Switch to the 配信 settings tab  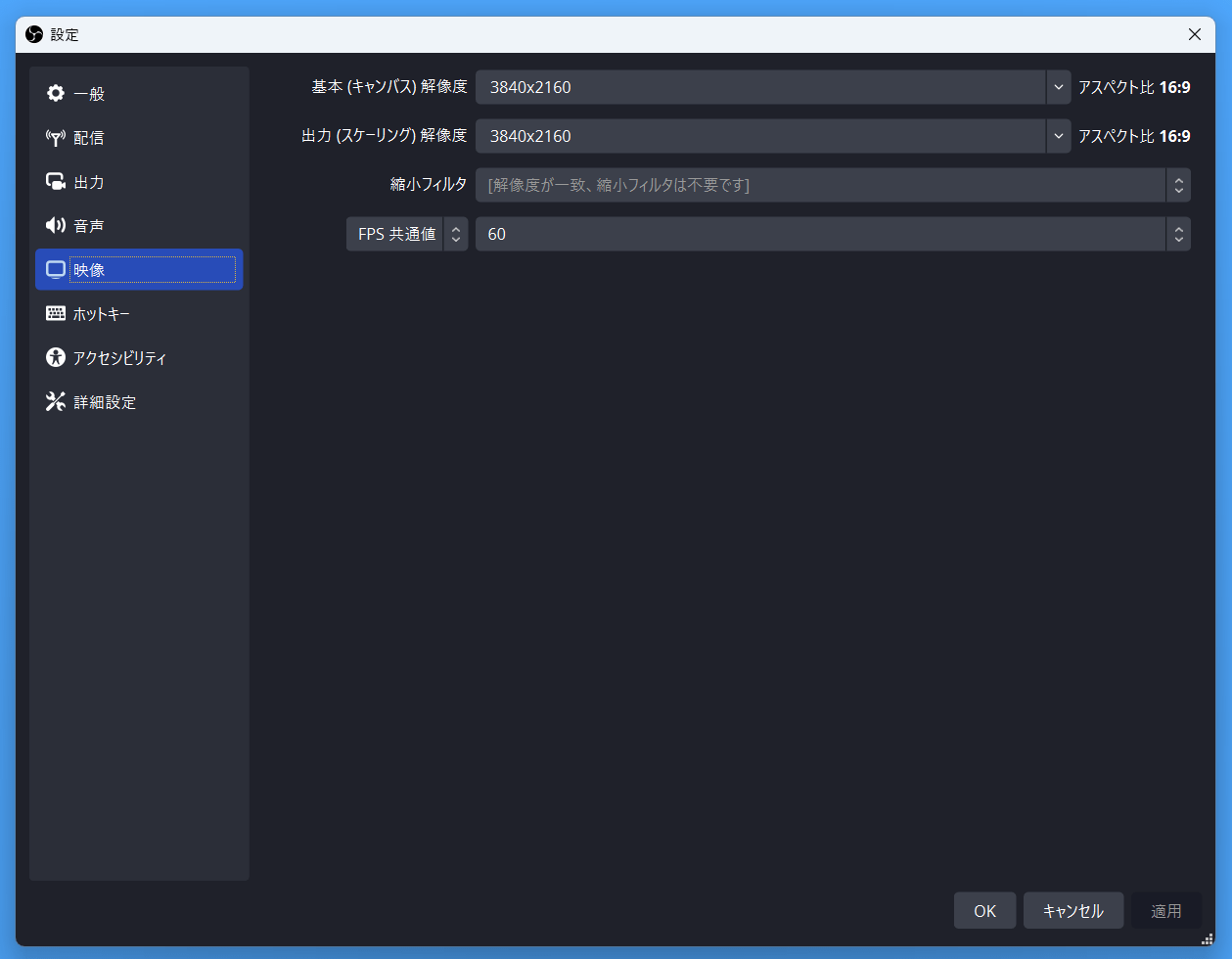tap(89, 138)
